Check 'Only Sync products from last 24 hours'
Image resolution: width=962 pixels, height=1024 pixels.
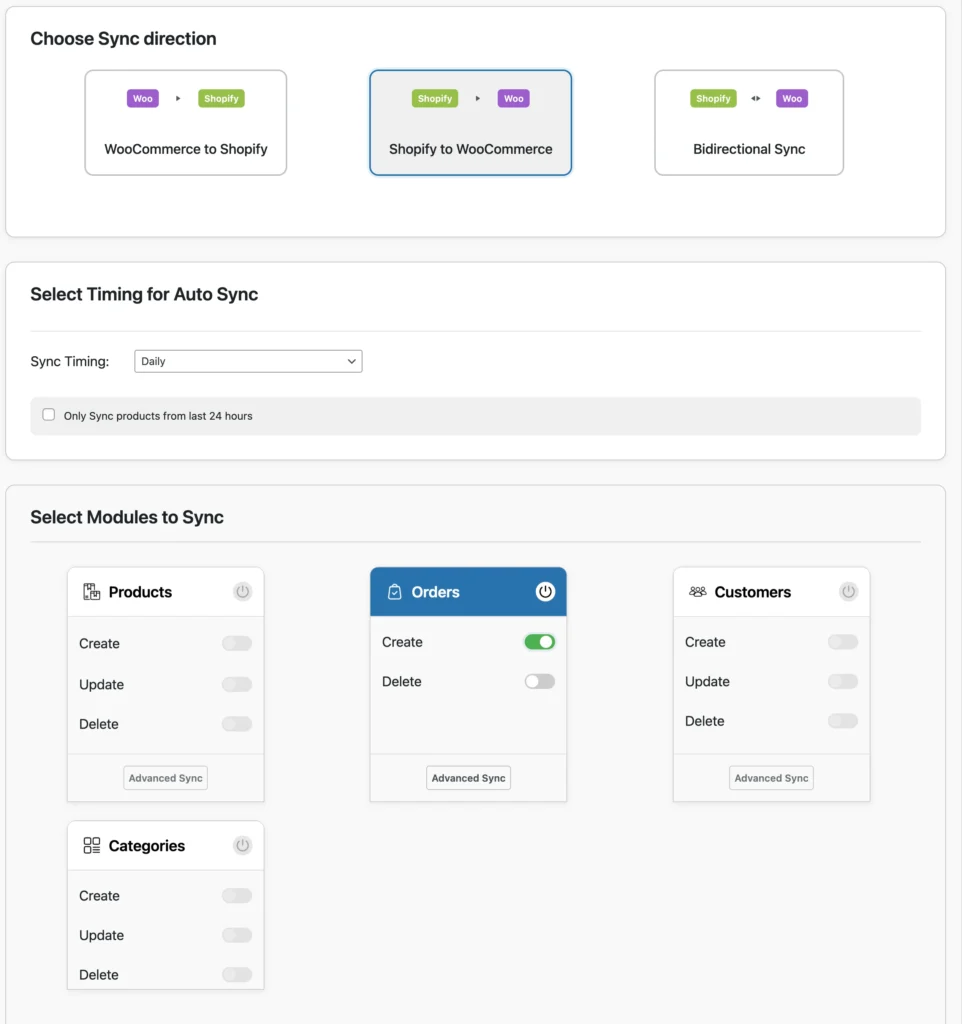click(x=48, y=413)
